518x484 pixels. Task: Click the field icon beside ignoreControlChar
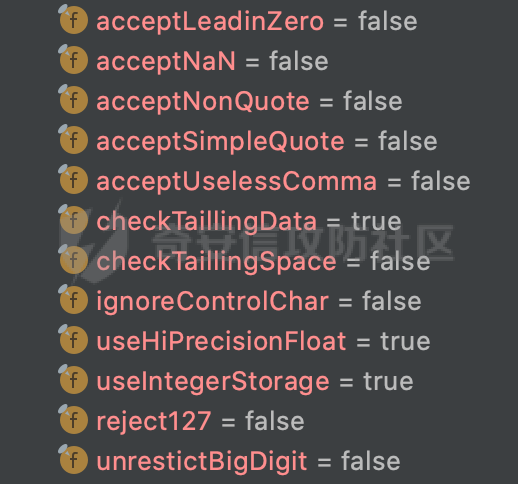click(74, 300)
